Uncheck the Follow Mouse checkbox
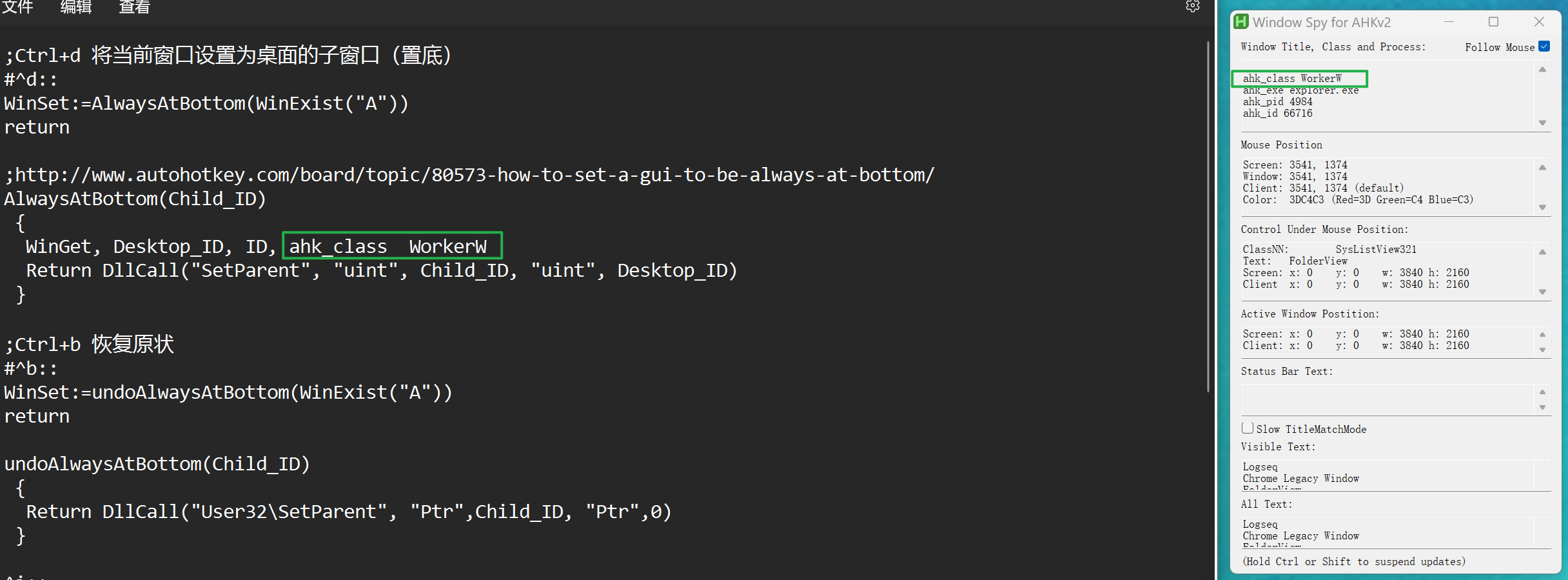 point(1544,46)
